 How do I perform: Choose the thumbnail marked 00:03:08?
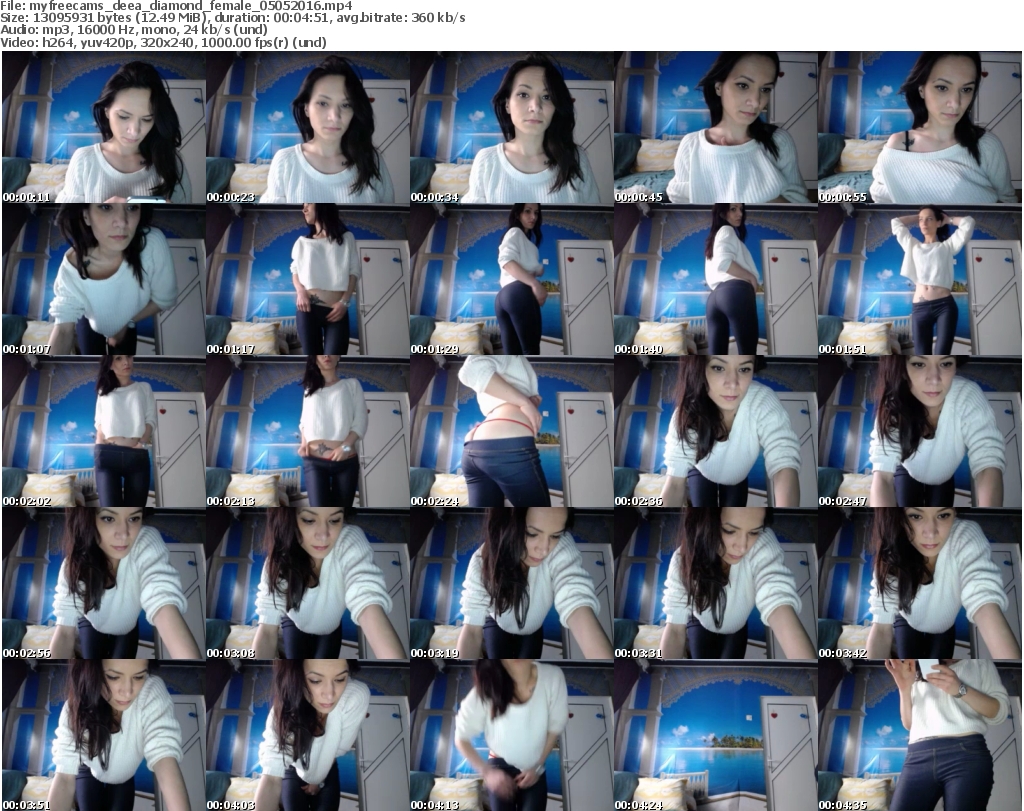tap(308, 584)
